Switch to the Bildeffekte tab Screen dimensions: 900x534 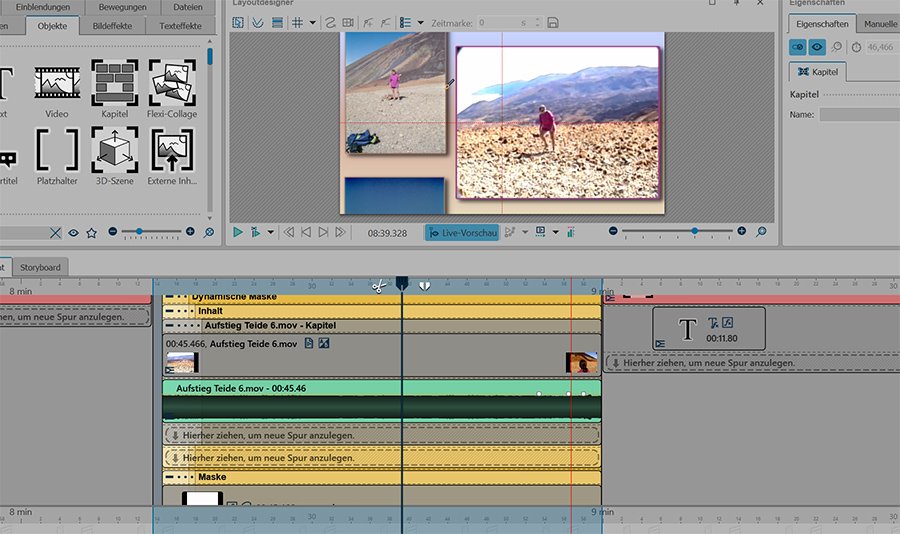point(110,25)
